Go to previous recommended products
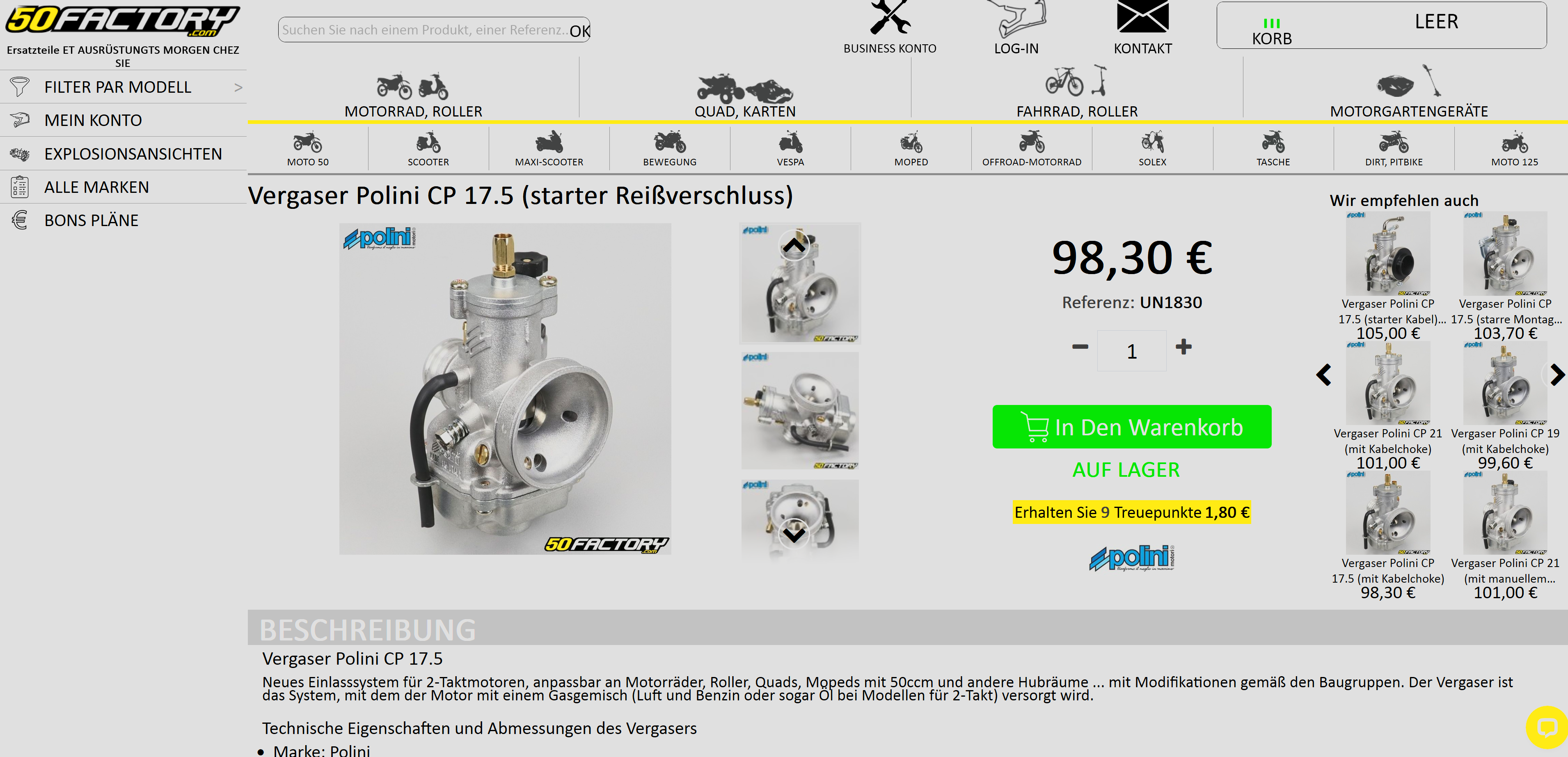 click(x=1323, y=374)
